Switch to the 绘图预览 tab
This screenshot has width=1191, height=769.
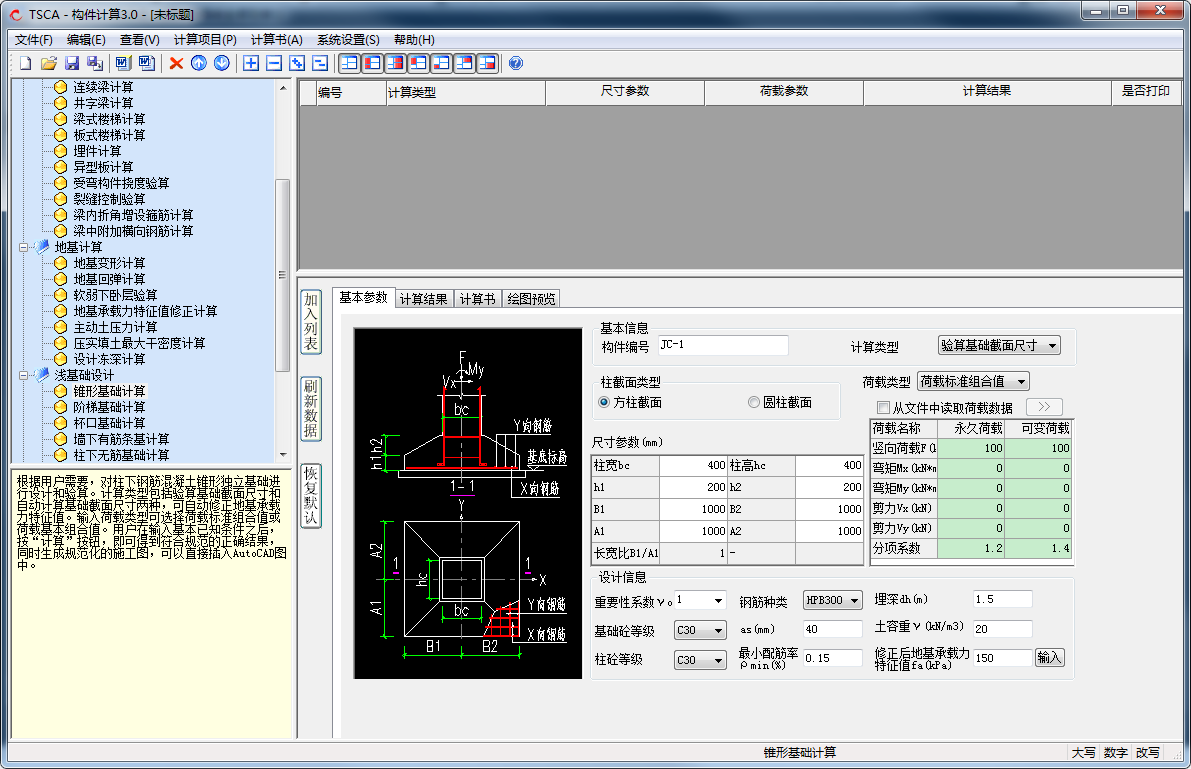click(x=531, y=299)
